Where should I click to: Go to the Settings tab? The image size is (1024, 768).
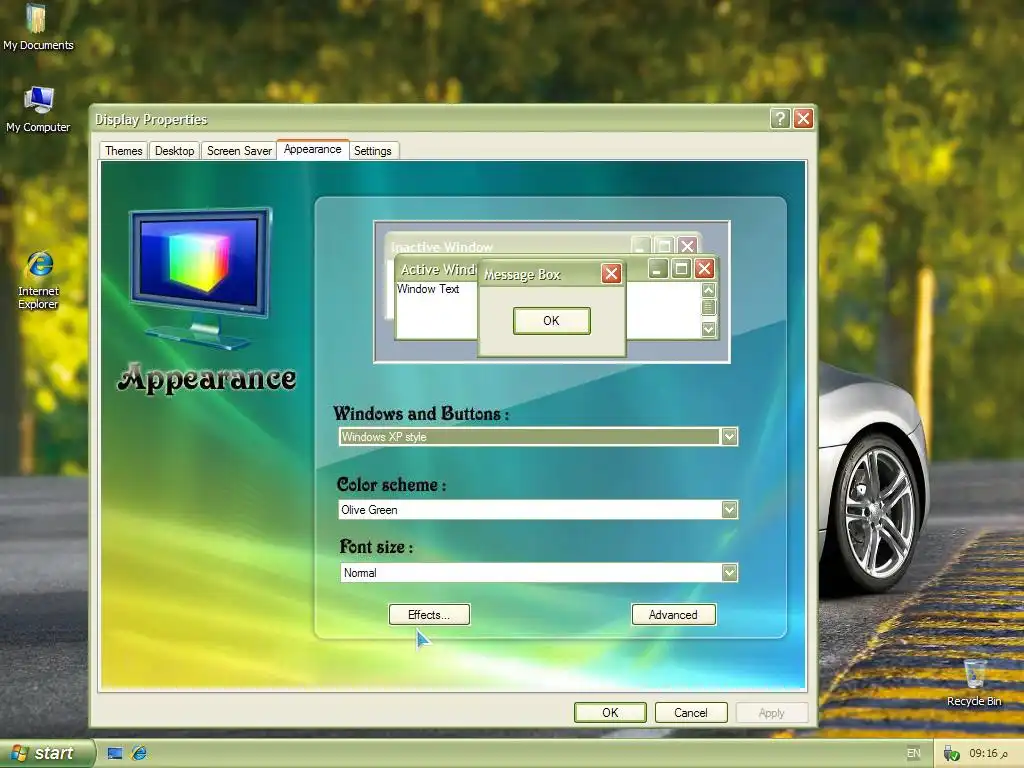[x=372, y=151]
